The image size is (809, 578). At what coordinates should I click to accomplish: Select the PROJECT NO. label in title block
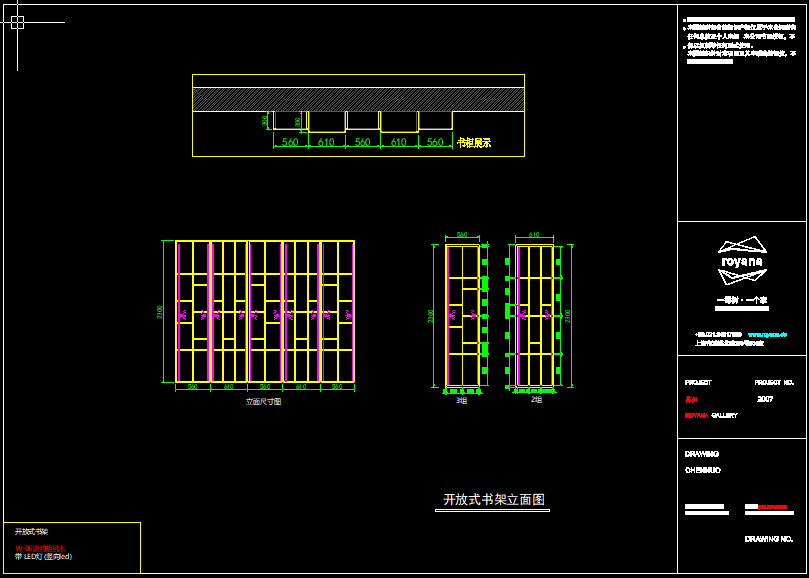774,382
